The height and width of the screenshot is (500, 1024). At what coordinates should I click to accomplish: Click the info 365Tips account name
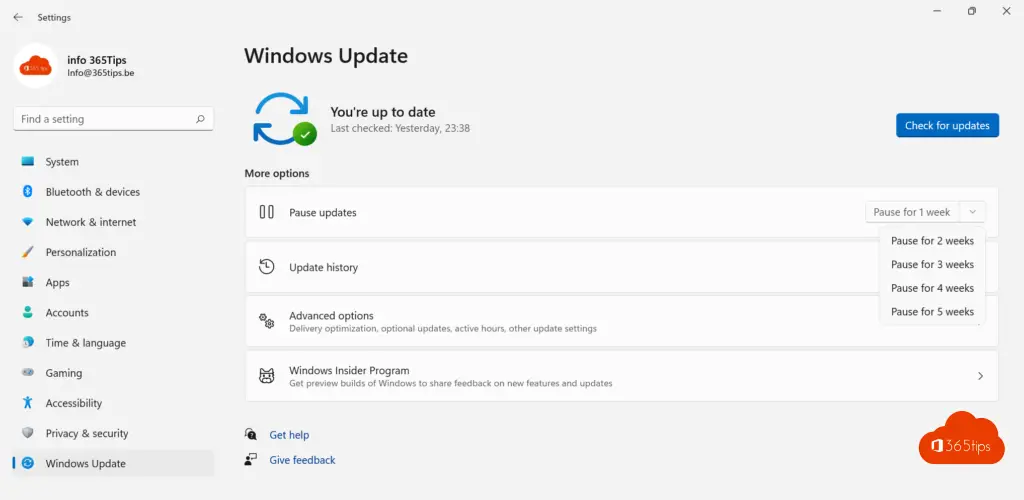point(97,60)
